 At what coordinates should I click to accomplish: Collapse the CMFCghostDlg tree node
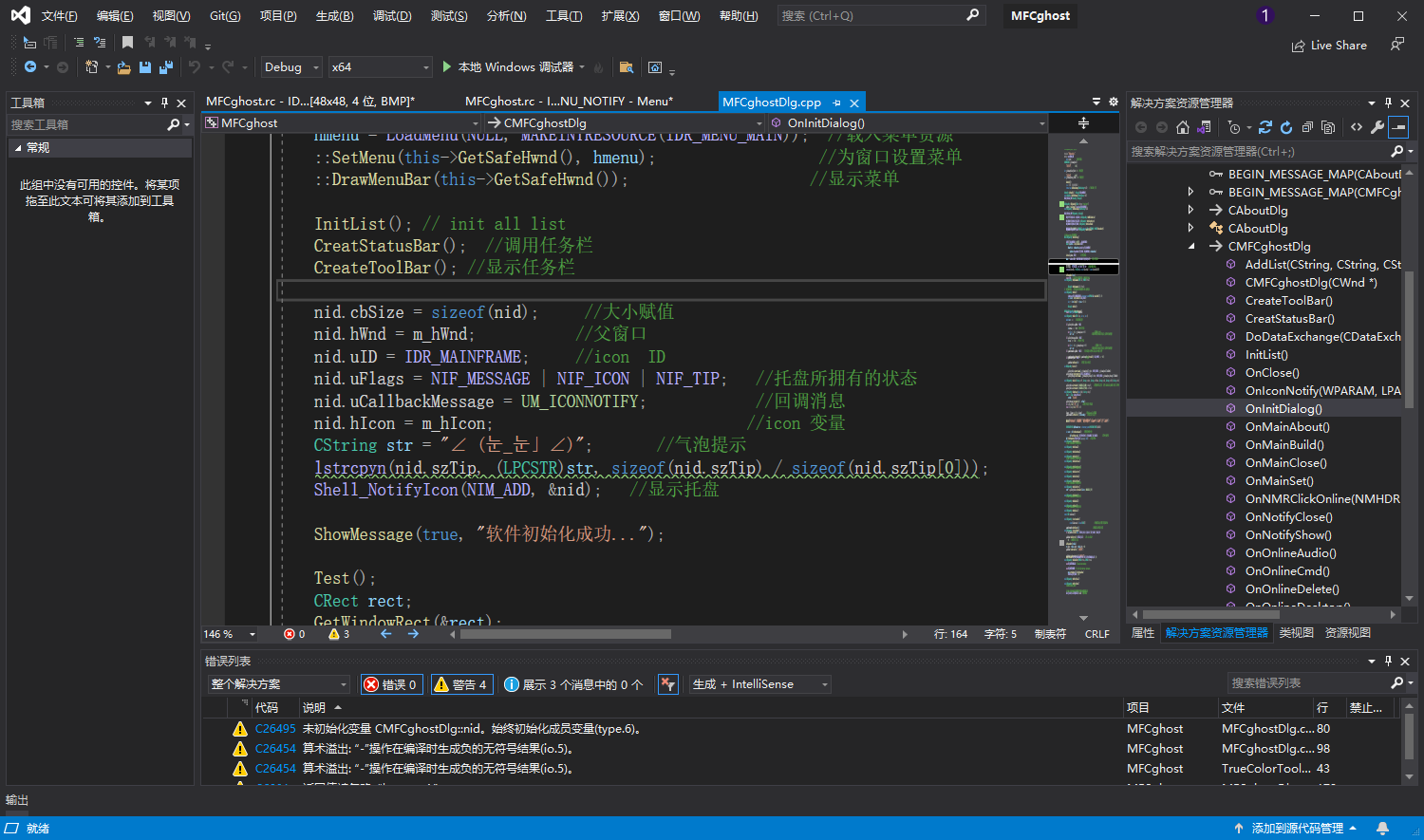[1191, 247]
